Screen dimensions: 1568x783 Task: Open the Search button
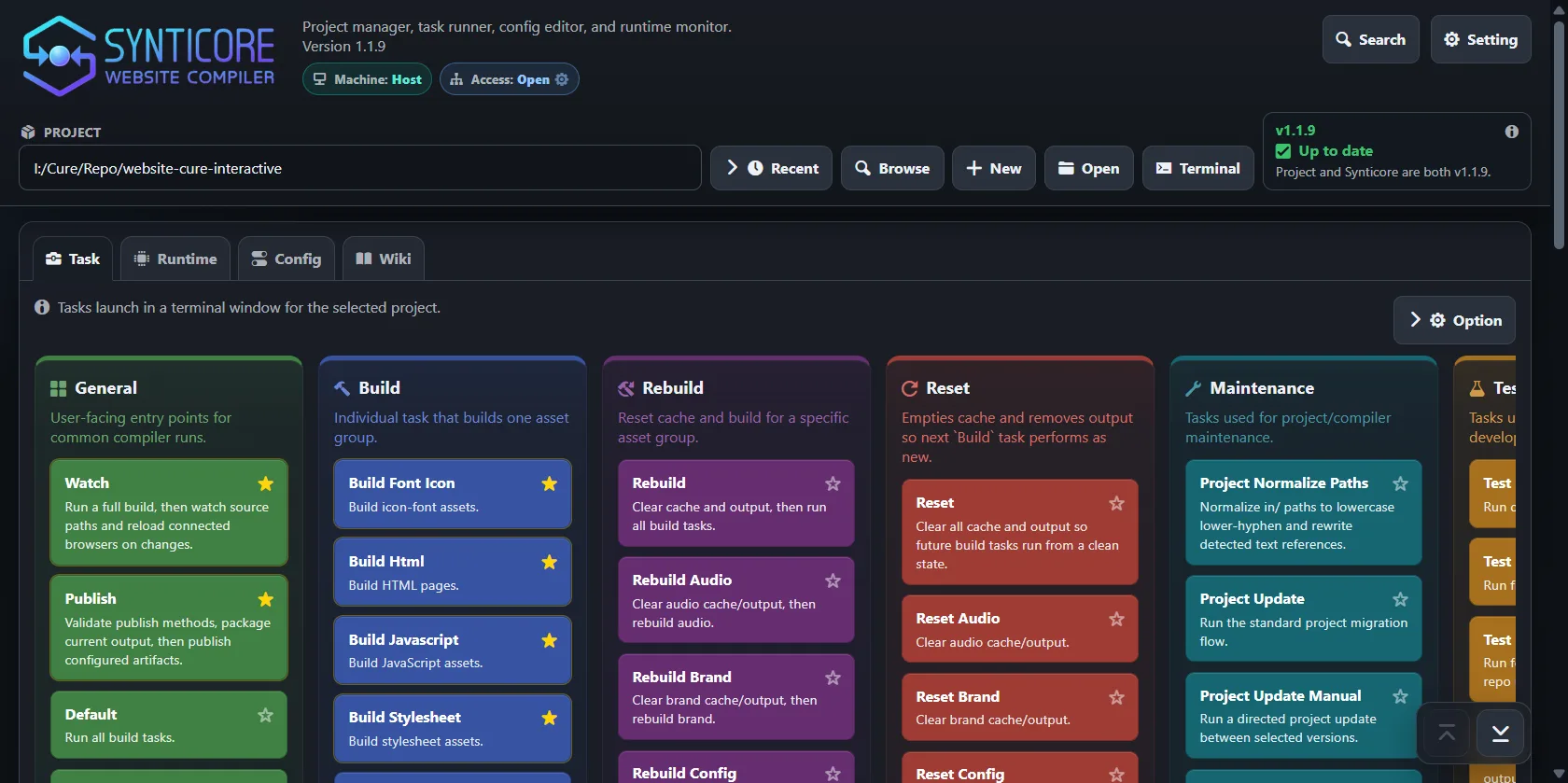pos(1371,39)
